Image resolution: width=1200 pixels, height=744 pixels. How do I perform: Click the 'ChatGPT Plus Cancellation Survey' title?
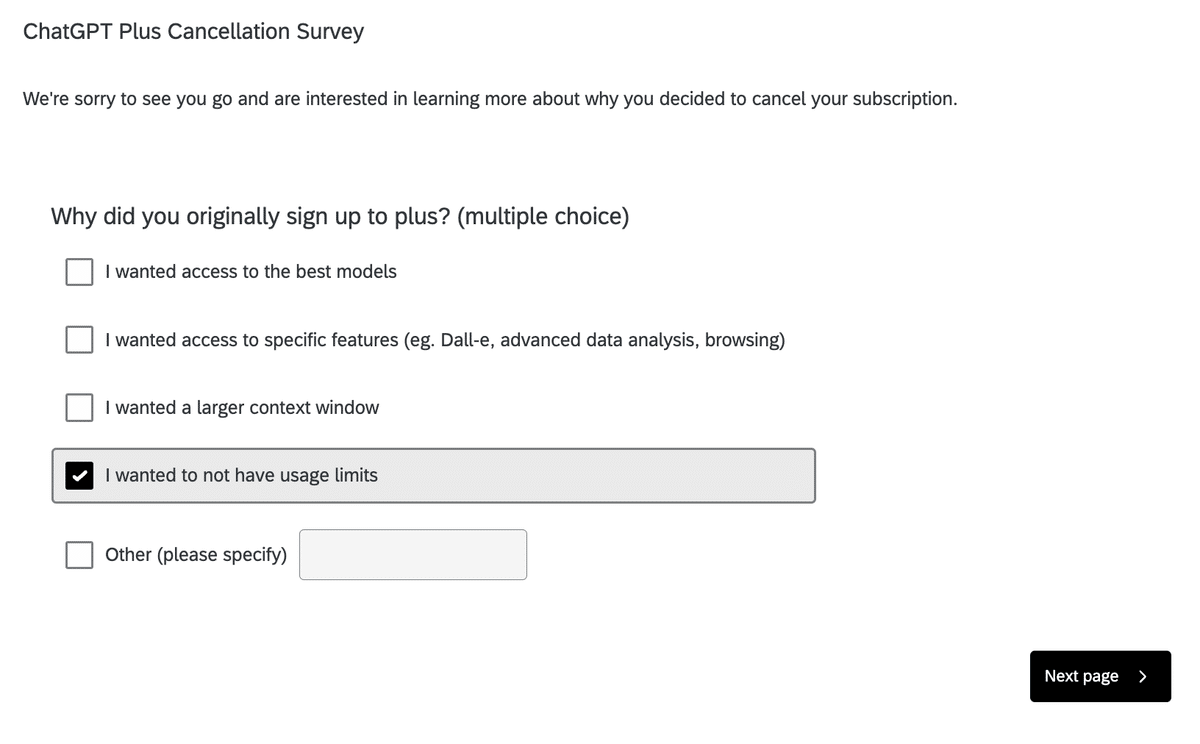193,31
